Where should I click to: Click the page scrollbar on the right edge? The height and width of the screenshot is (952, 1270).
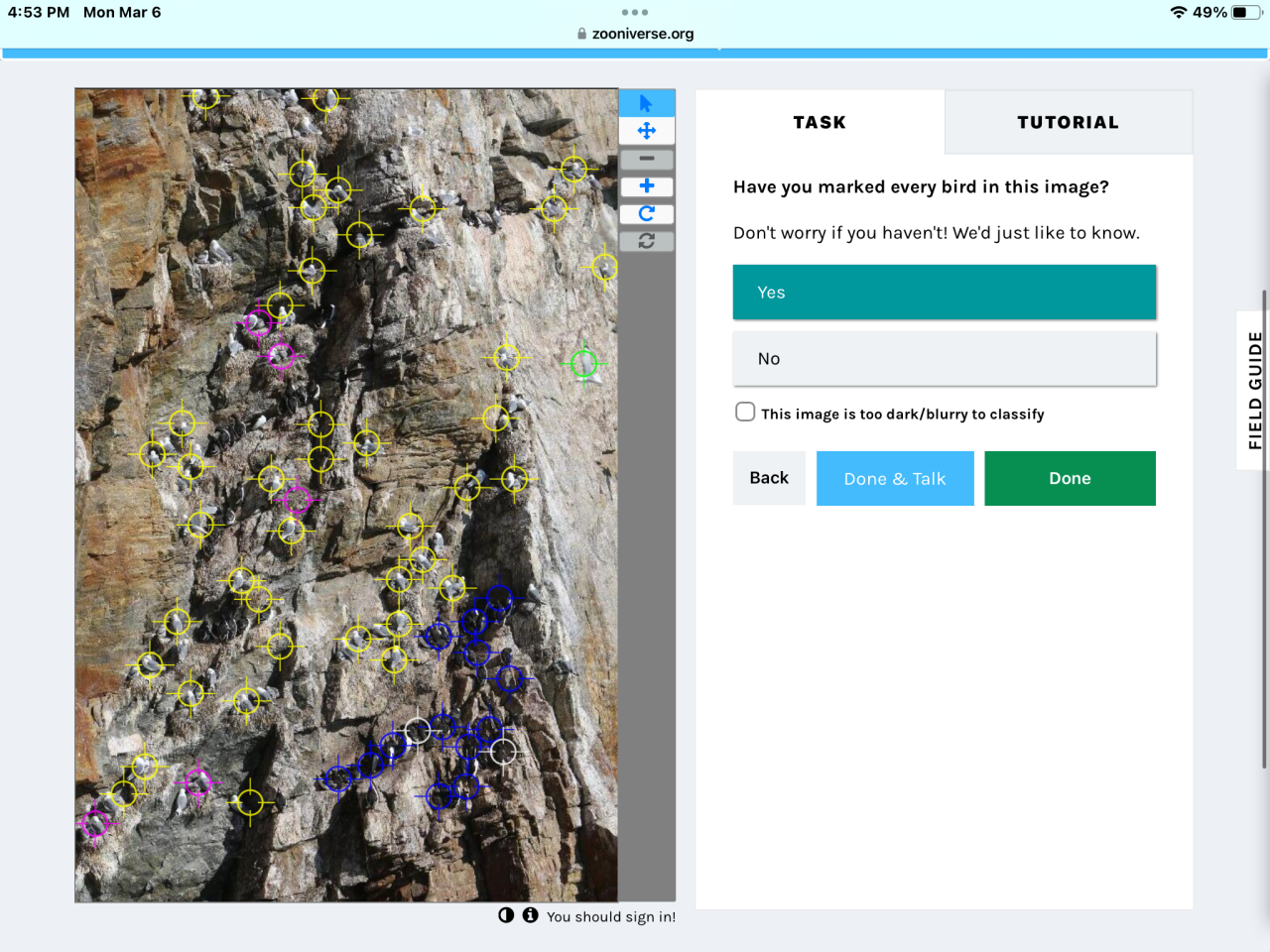click(x=1264, y=529)
